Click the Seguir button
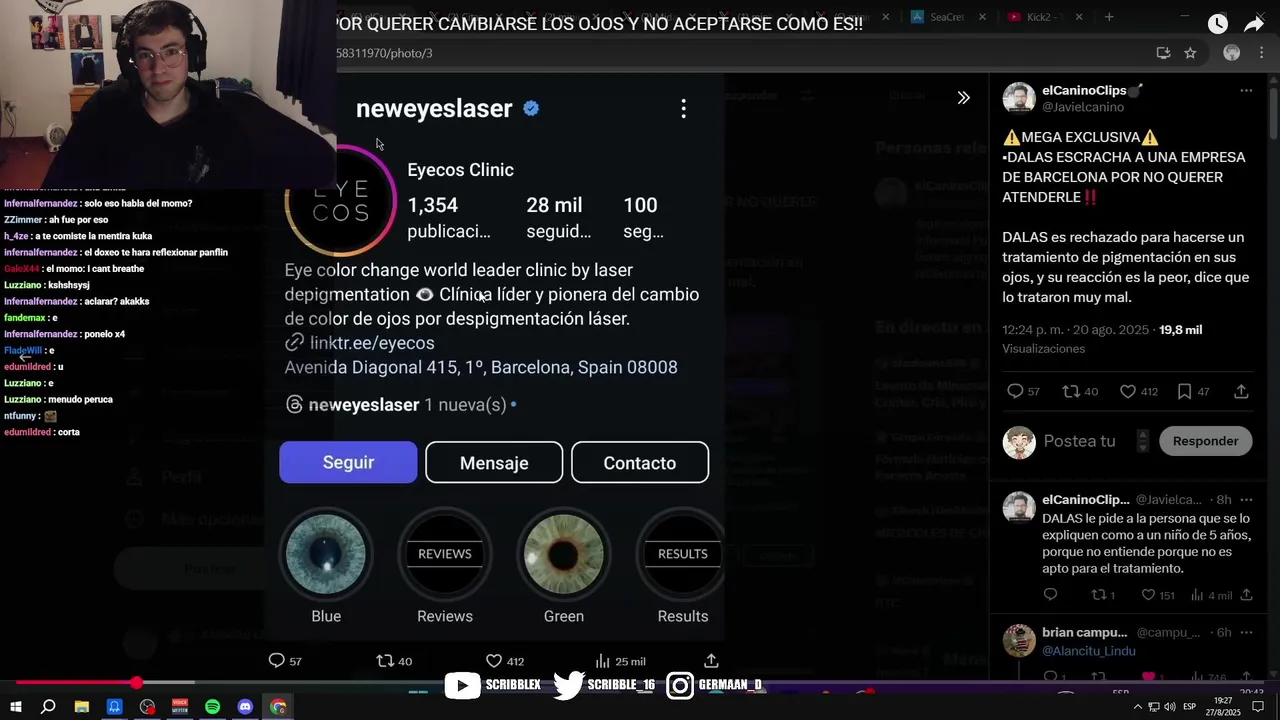 pyautogui.click(x=348, y=463)
